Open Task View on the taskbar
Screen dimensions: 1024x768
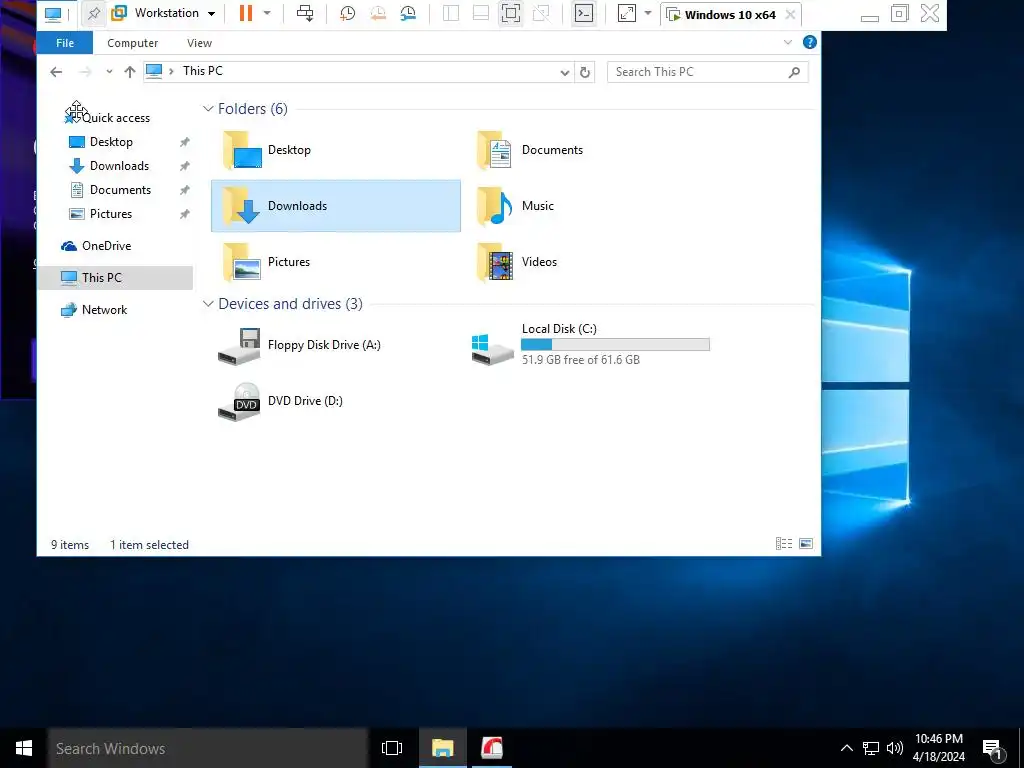(x=392, y=748)
